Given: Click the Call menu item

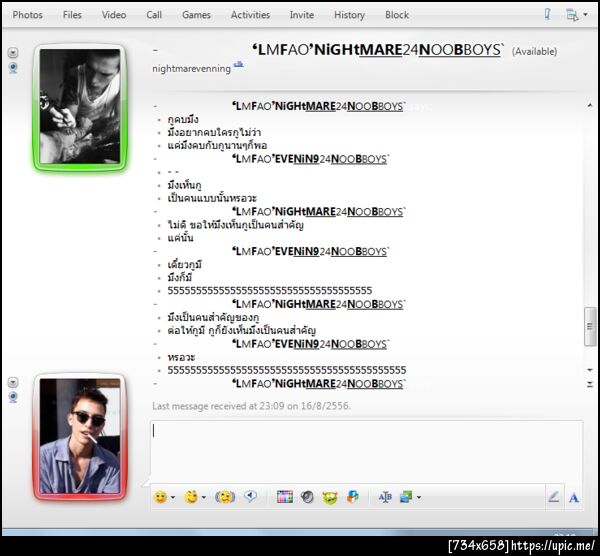Looking at the screenshot, I should pos(154,15).
